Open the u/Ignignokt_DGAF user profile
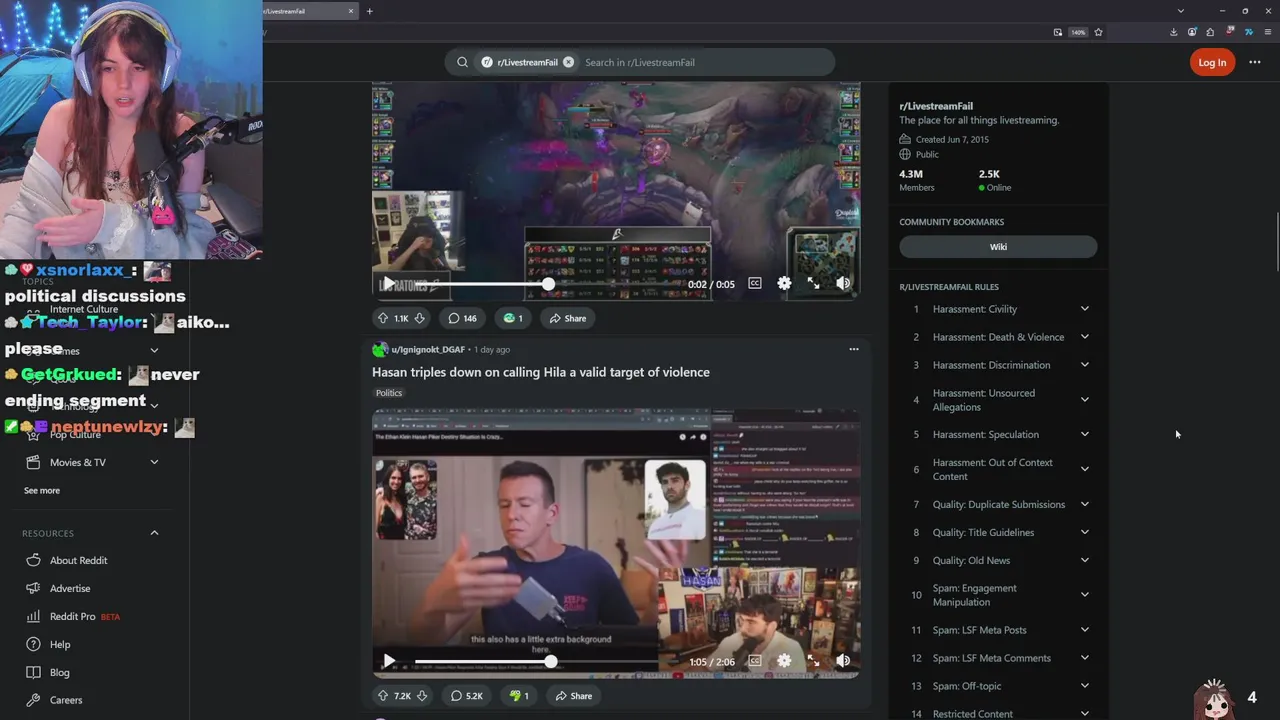1280x720 pixels. 428,349
